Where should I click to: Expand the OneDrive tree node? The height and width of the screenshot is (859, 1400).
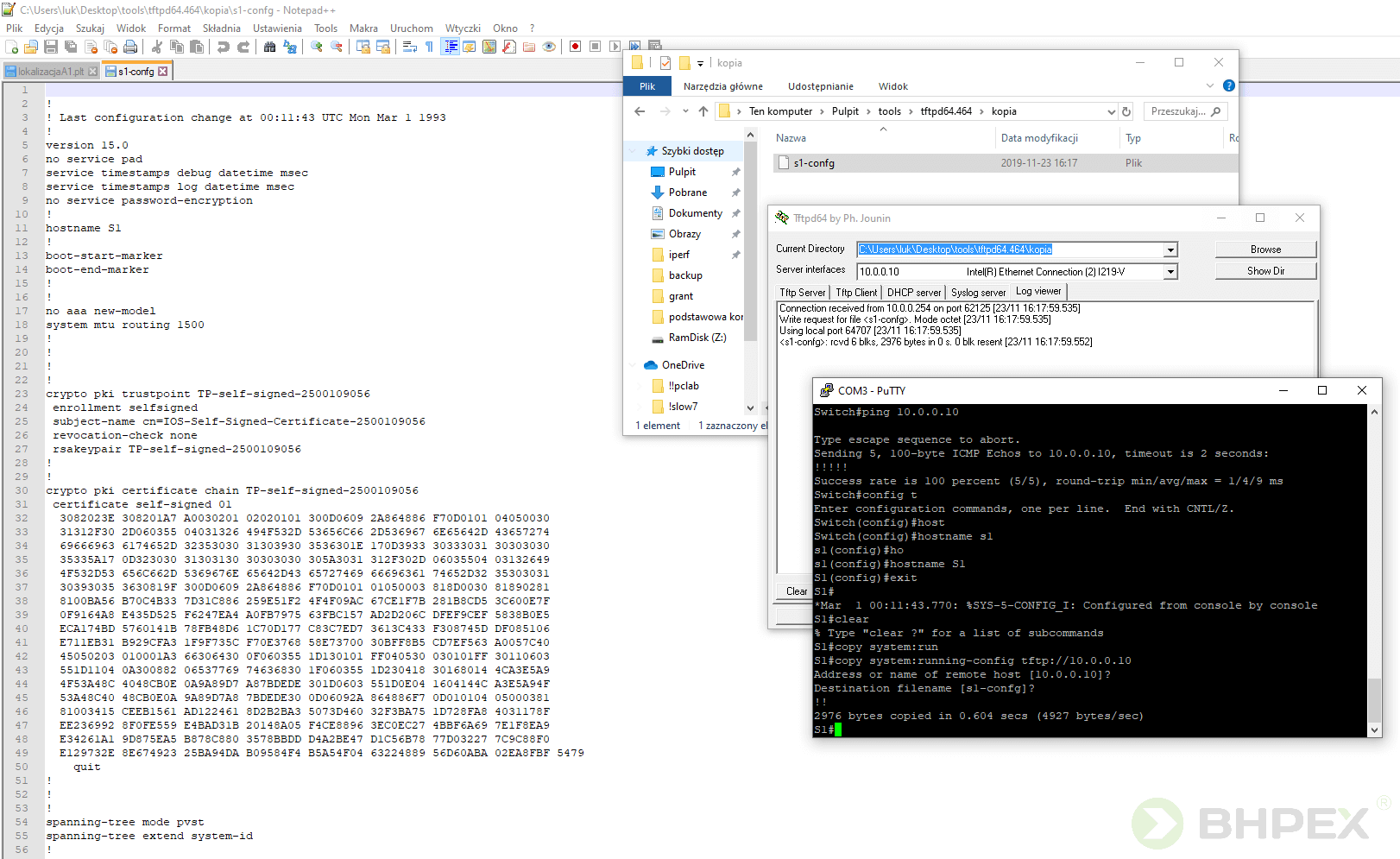coord(633,365)
